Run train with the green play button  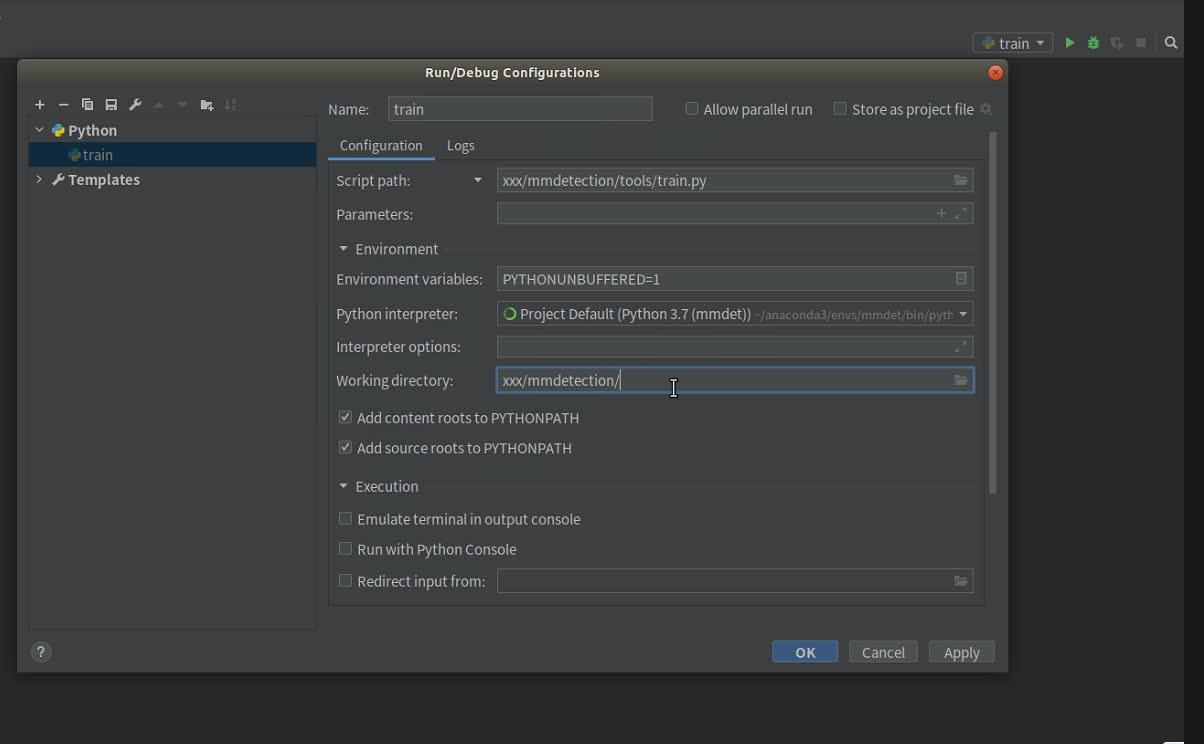click(x=1070, y=43)
